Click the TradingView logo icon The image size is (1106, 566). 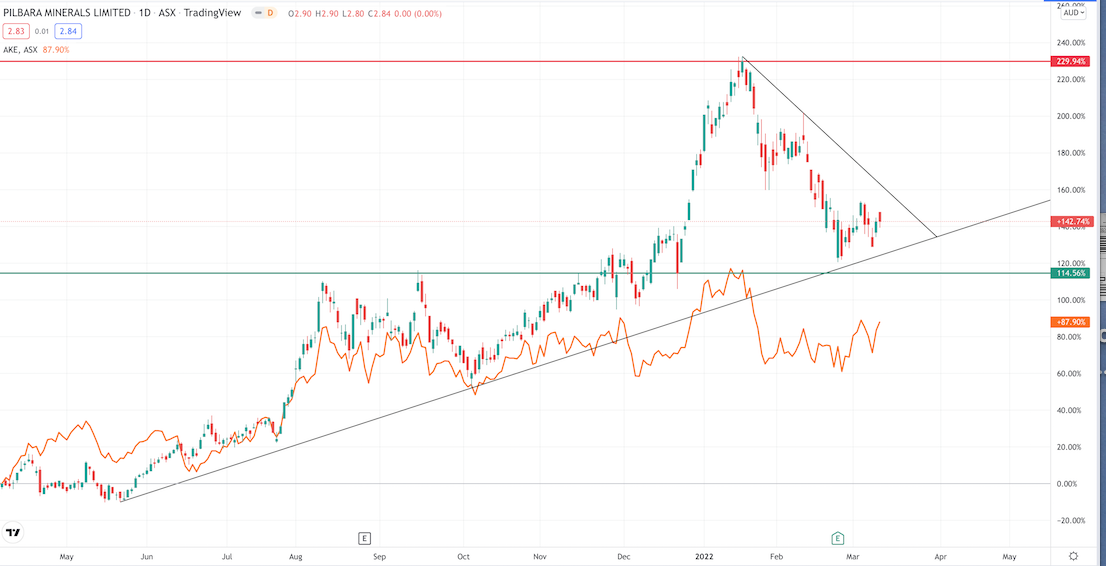pos(14,533)
